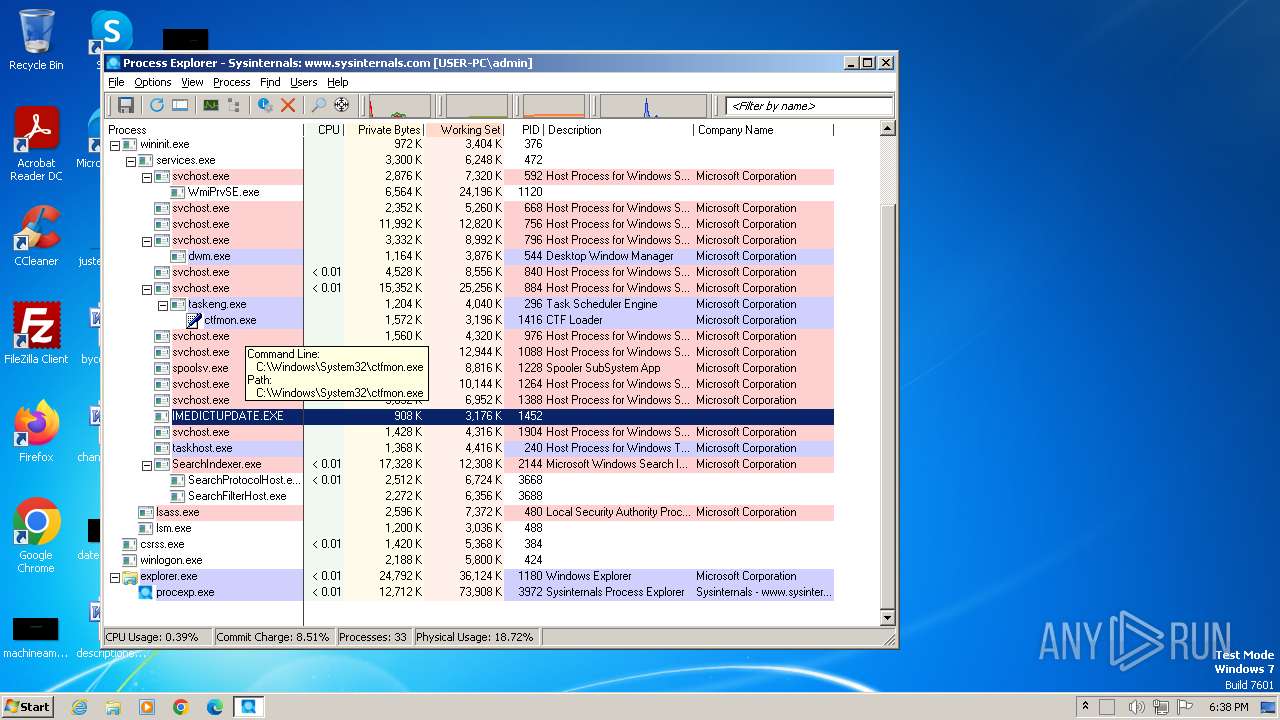Image resolution: width=1280 pixels, height=720 pixels.
Task: Select the WmiPrvSE.exe process row
Action: tap(469, 192)
